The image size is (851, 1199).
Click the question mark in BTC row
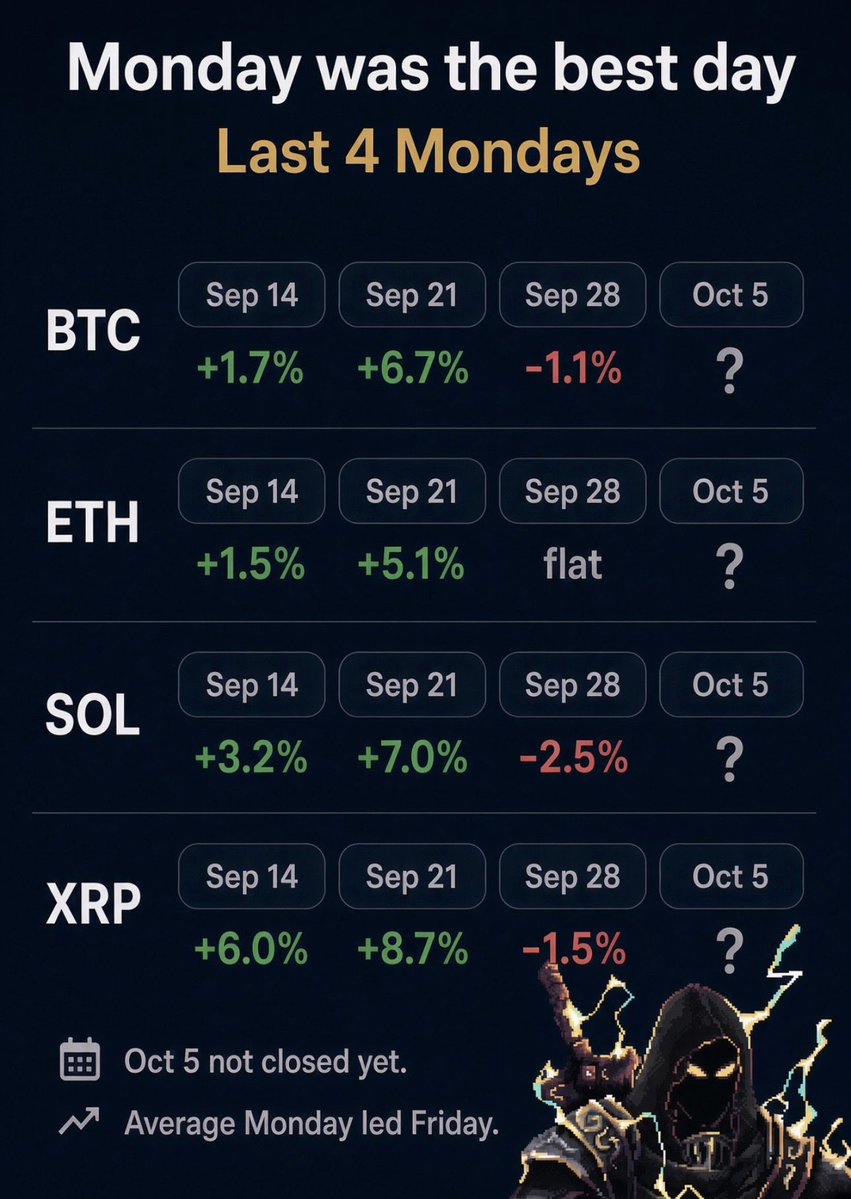click(x=730, y=371)
